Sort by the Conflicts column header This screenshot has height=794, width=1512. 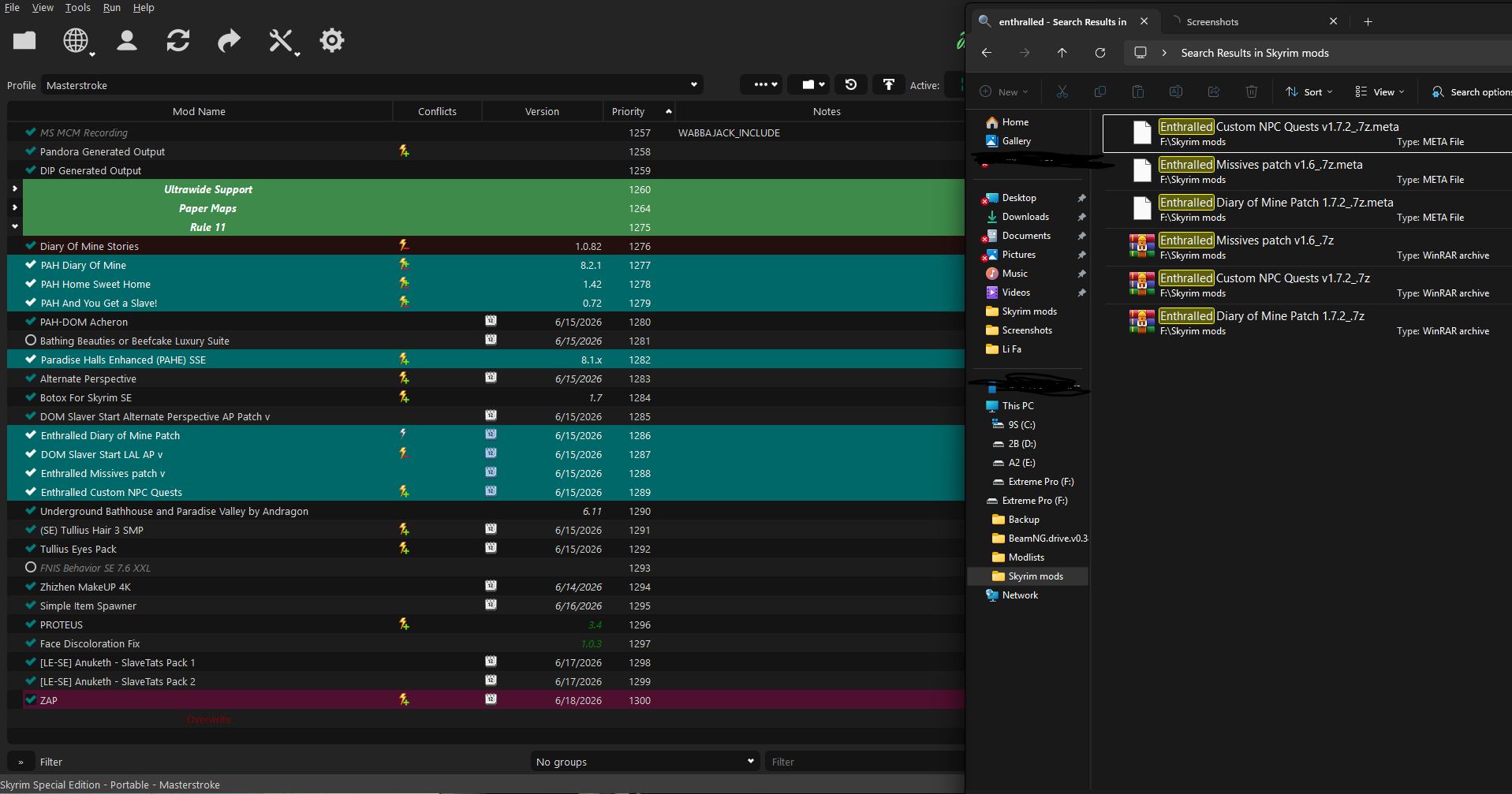[x=438, y=111]
